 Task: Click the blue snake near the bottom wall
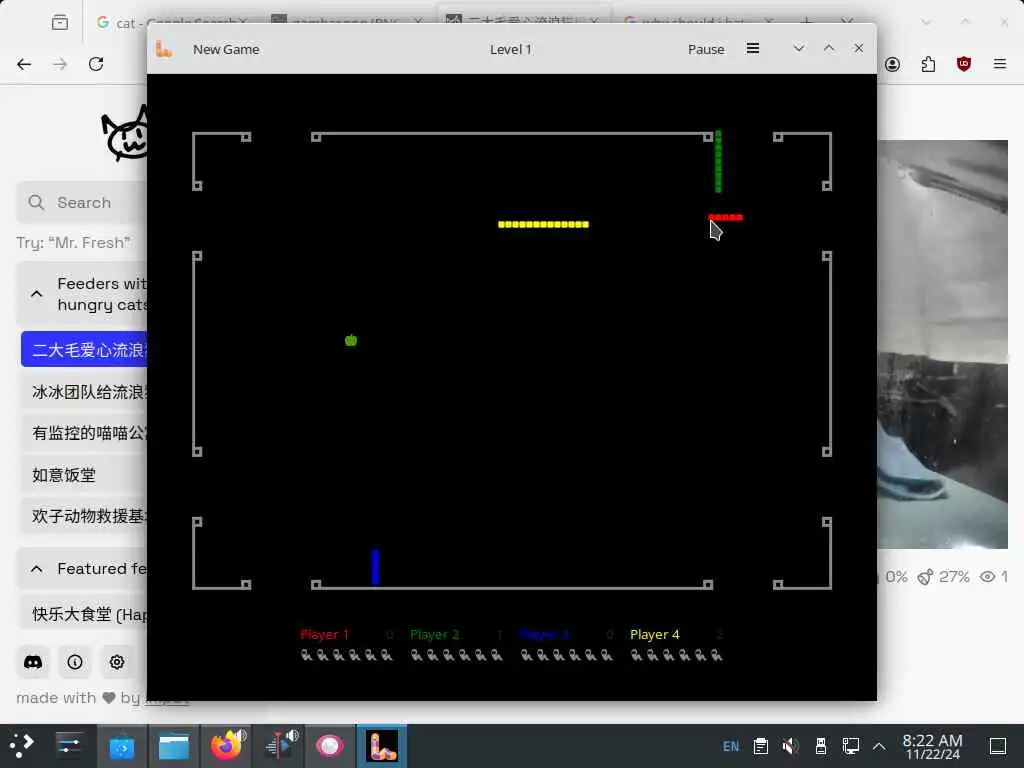376,566
